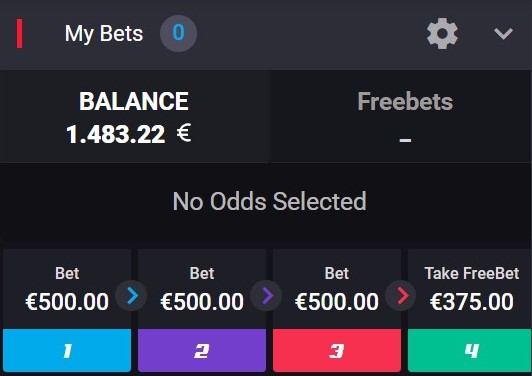The image size is (532, 376).
Task: Switch to the BALANCE tab
Action: 134,117
